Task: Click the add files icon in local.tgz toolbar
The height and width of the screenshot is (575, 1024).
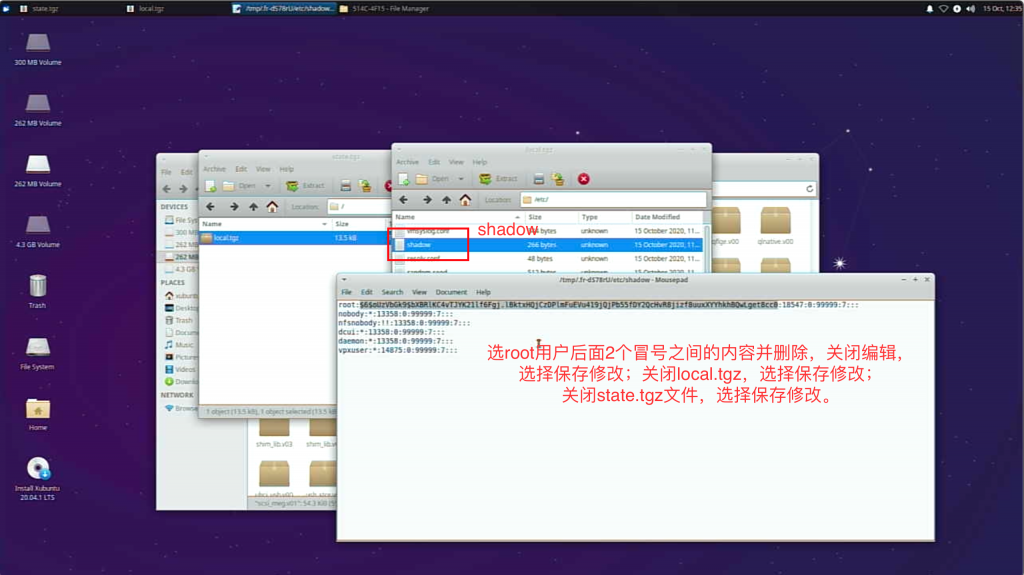Action: (558, 179)
